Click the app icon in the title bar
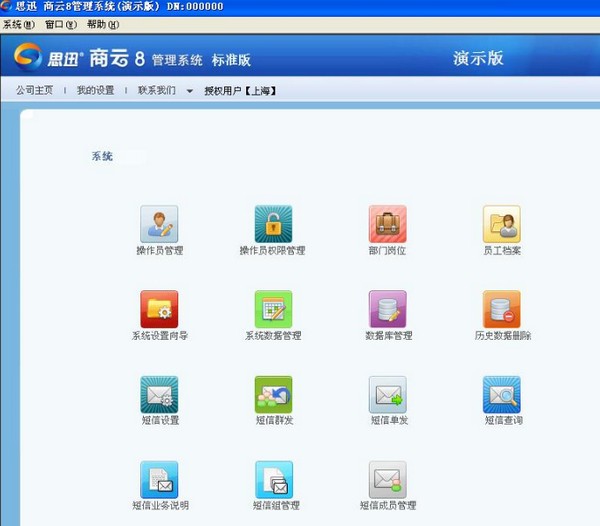 coord(6,6)
